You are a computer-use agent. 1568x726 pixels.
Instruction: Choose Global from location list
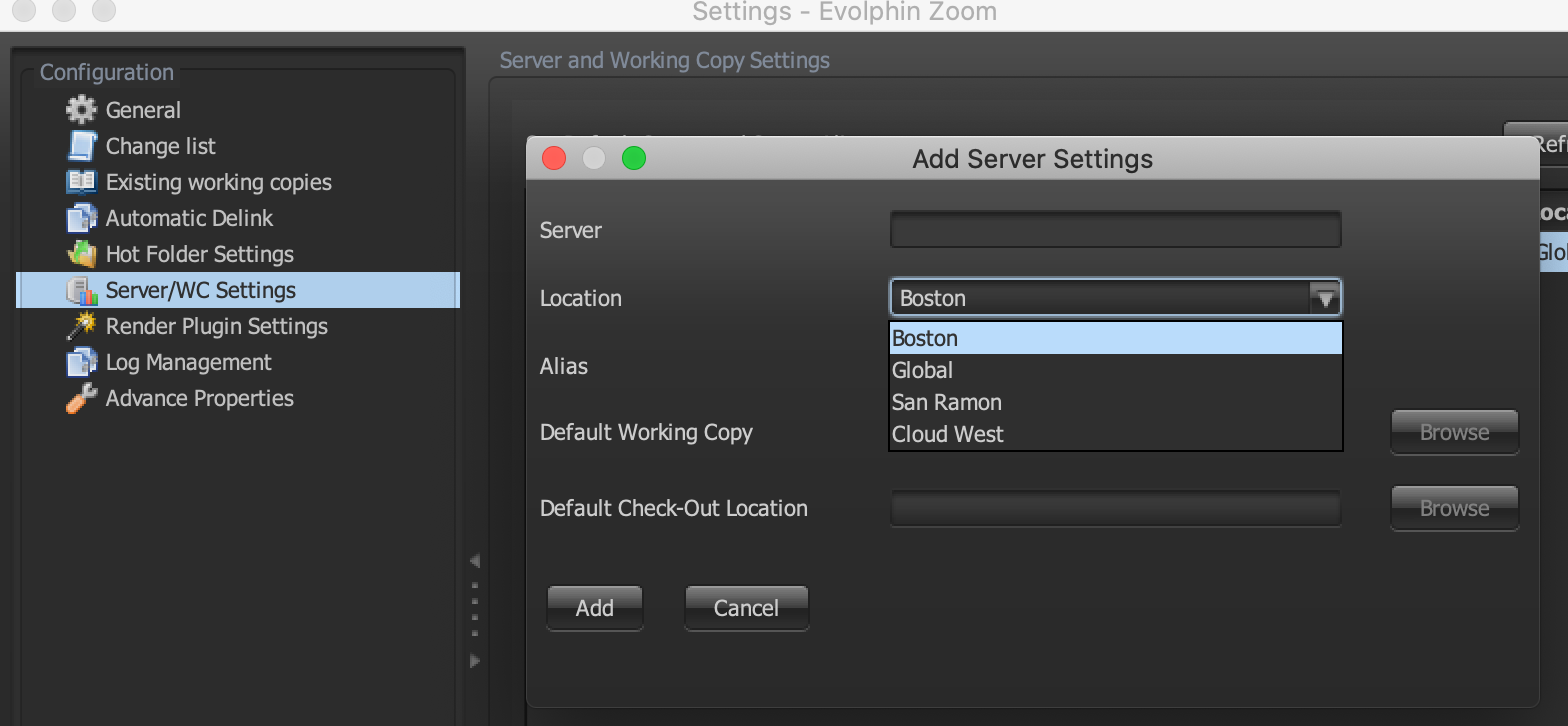coord(1115,370)
